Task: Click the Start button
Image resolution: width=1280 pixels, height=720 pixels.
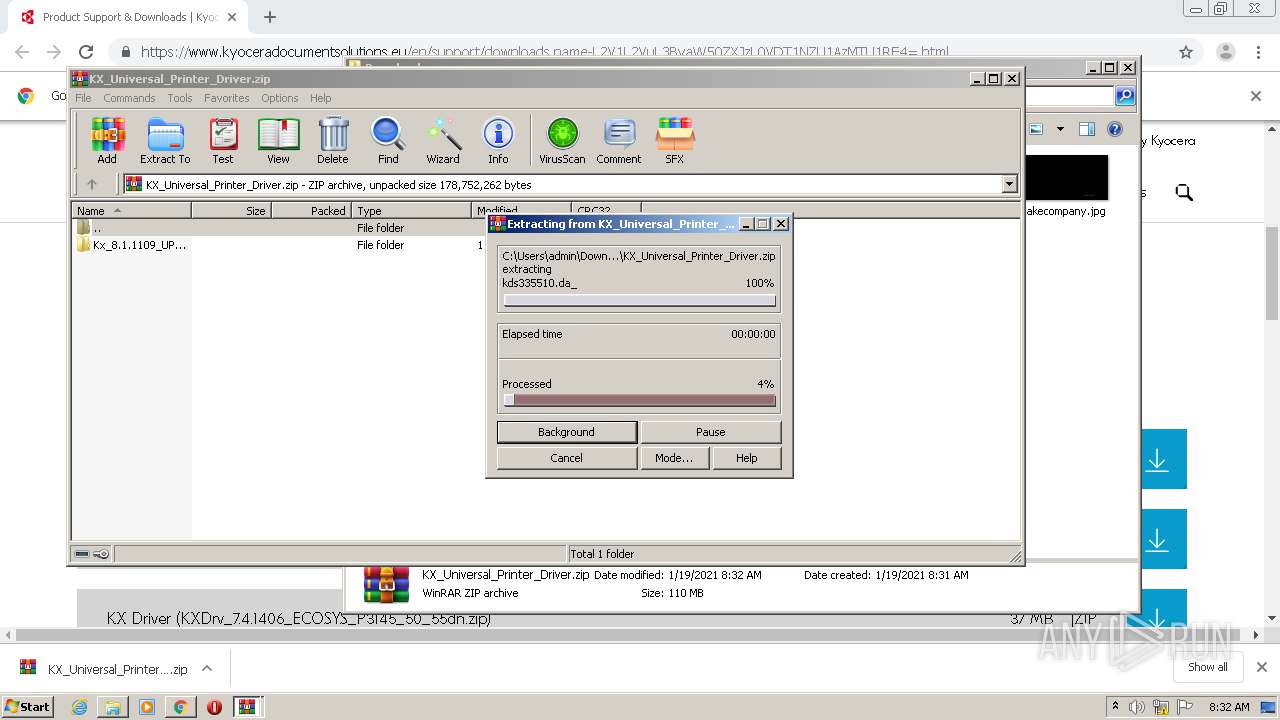Action: pyautogui.click(x=27, y=706)
